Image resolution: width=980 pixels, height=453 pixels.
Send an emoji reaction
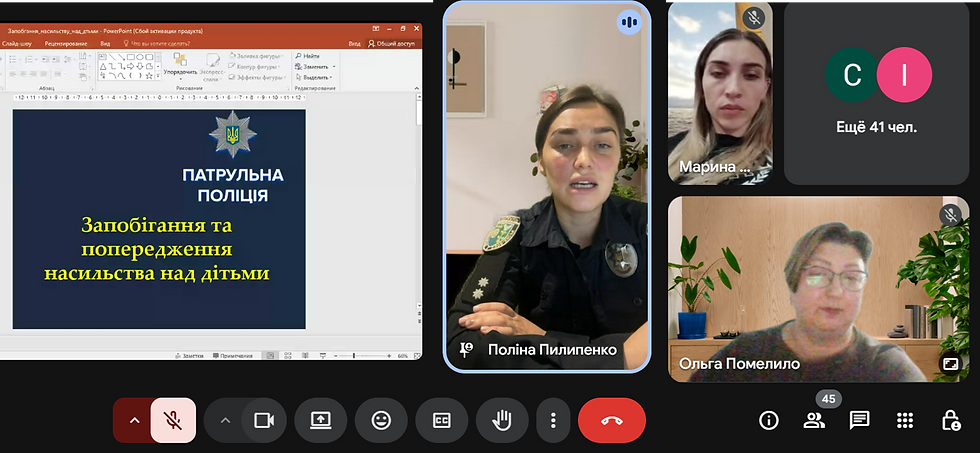click(381, 421)
